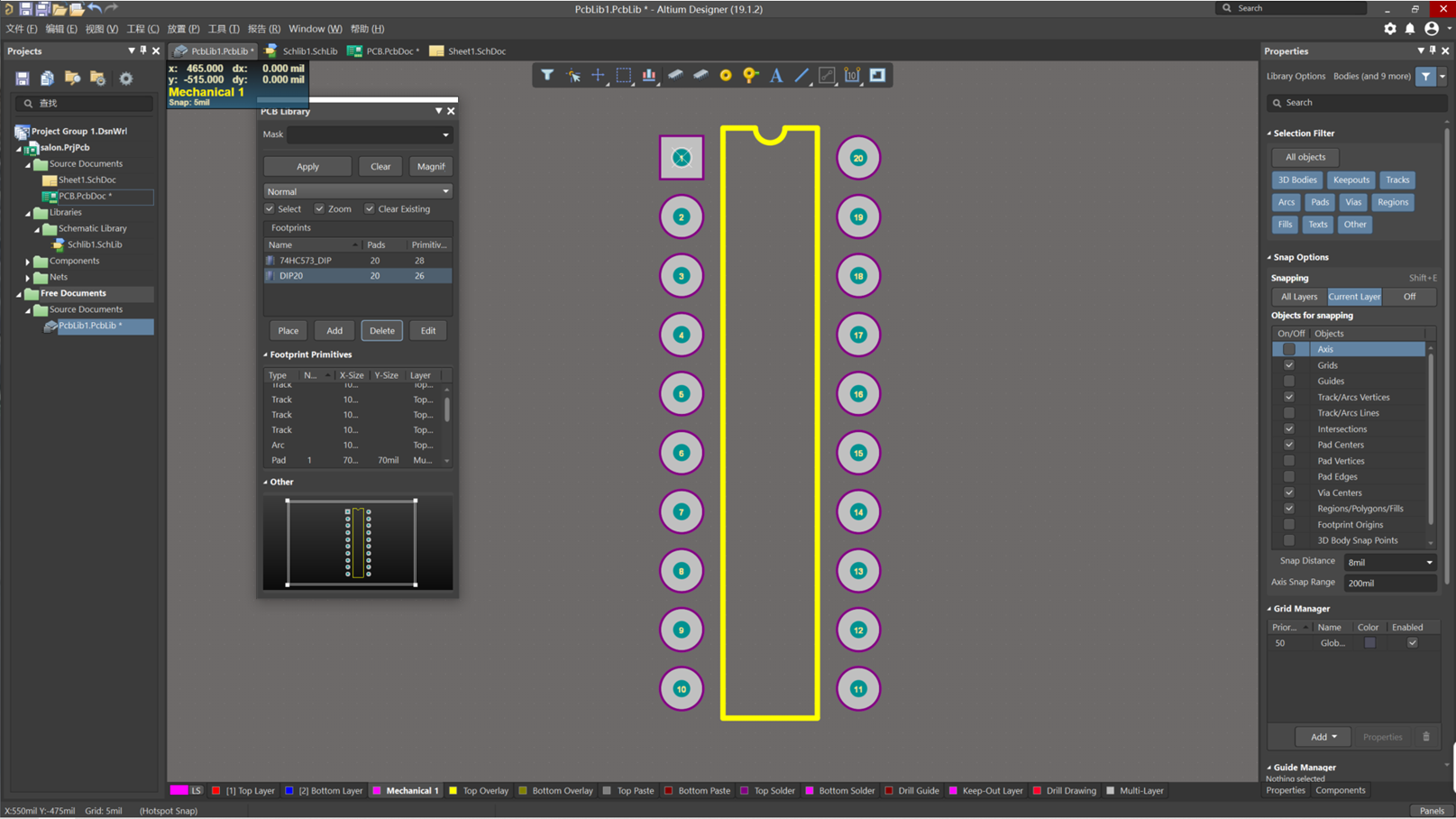Select the place fill region tool
1456x819 pixels.
[x=877, y=75]
